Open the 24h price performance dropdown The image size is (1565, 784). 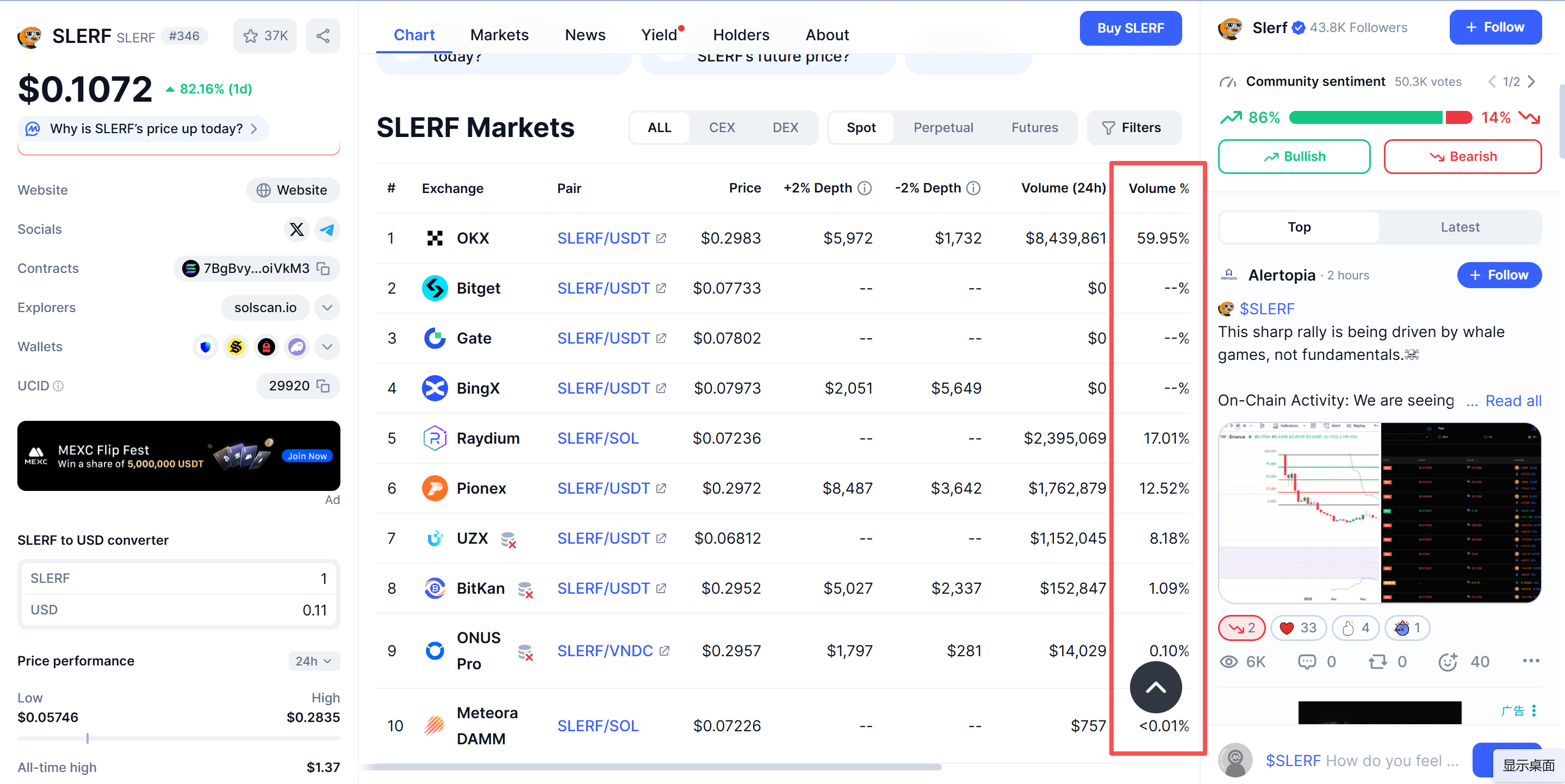(x=313, y=661)
